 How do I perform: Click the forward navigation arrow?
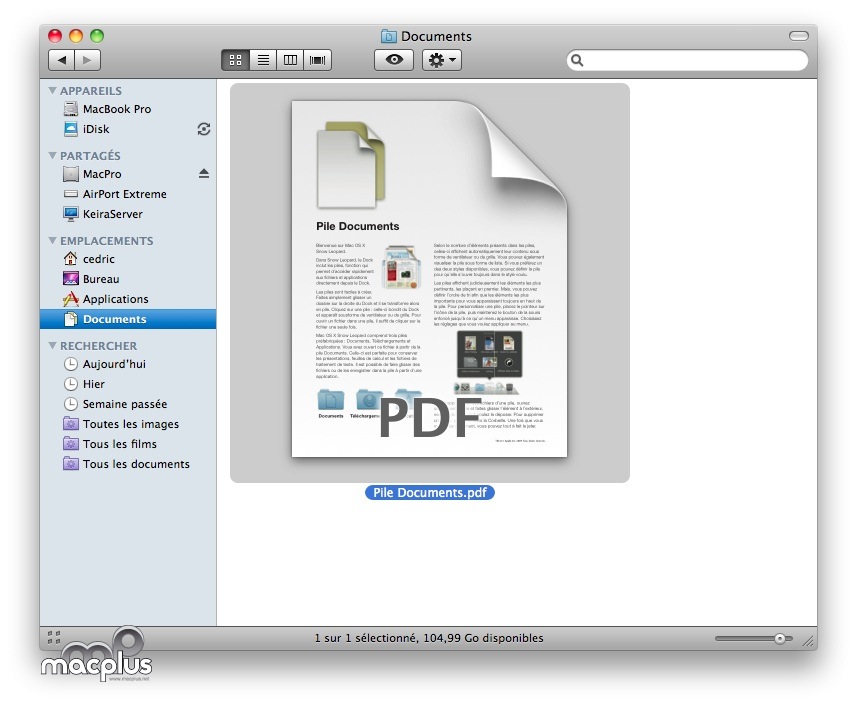coord(87,61)
